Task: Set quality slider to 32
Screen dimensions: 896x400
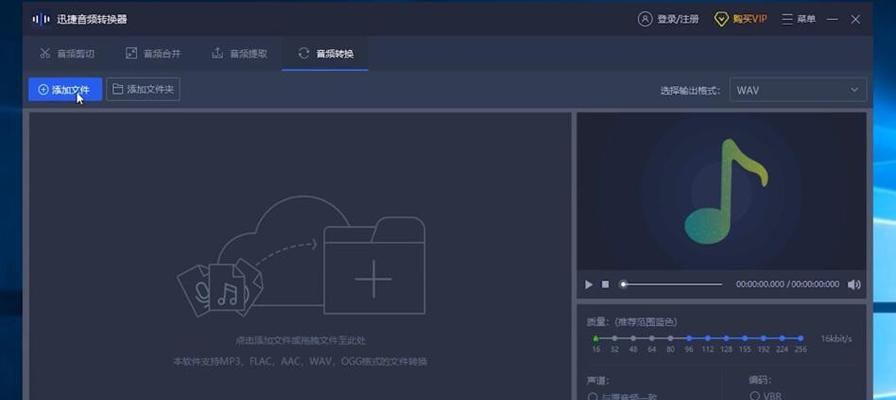Action: (614, 339)
